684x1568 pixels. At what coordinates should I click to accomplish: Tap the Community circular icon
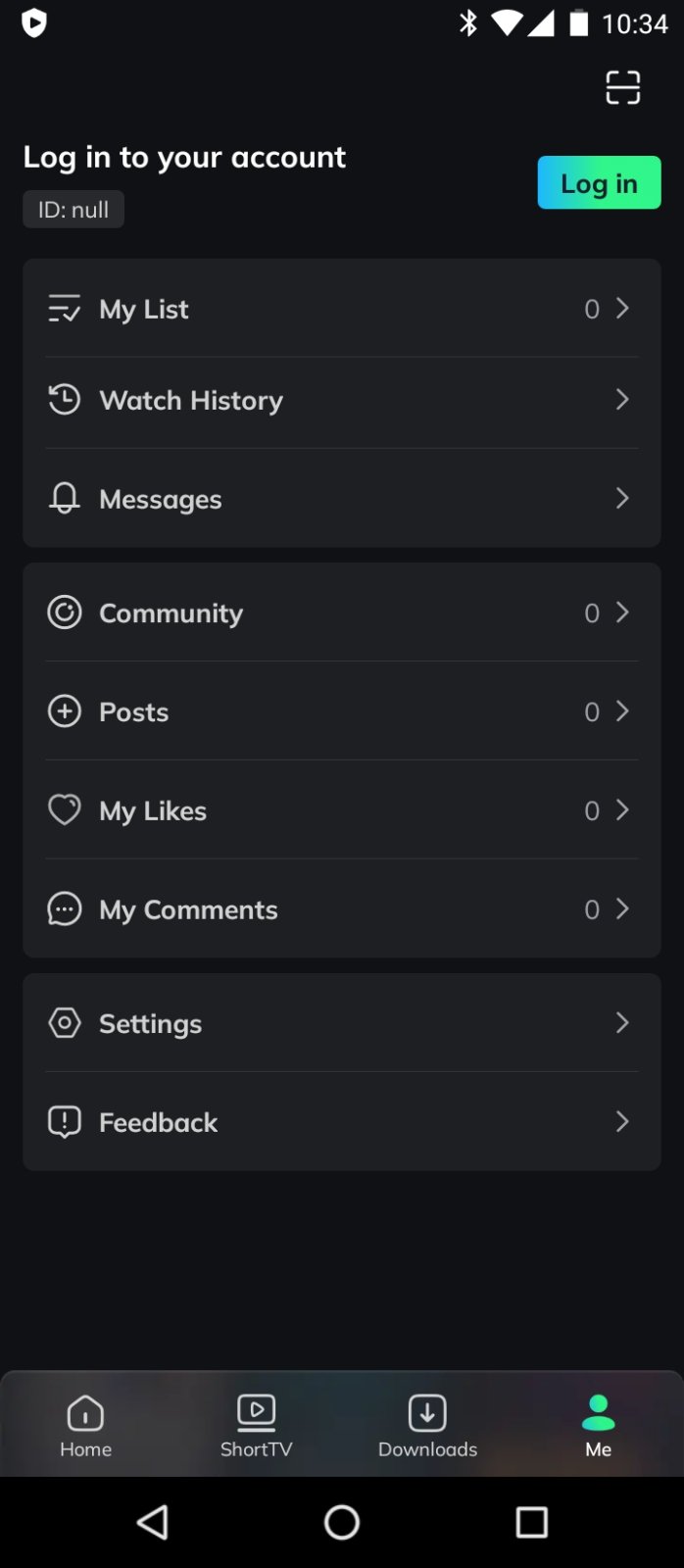pyautogui.click(x=65, y=612)
